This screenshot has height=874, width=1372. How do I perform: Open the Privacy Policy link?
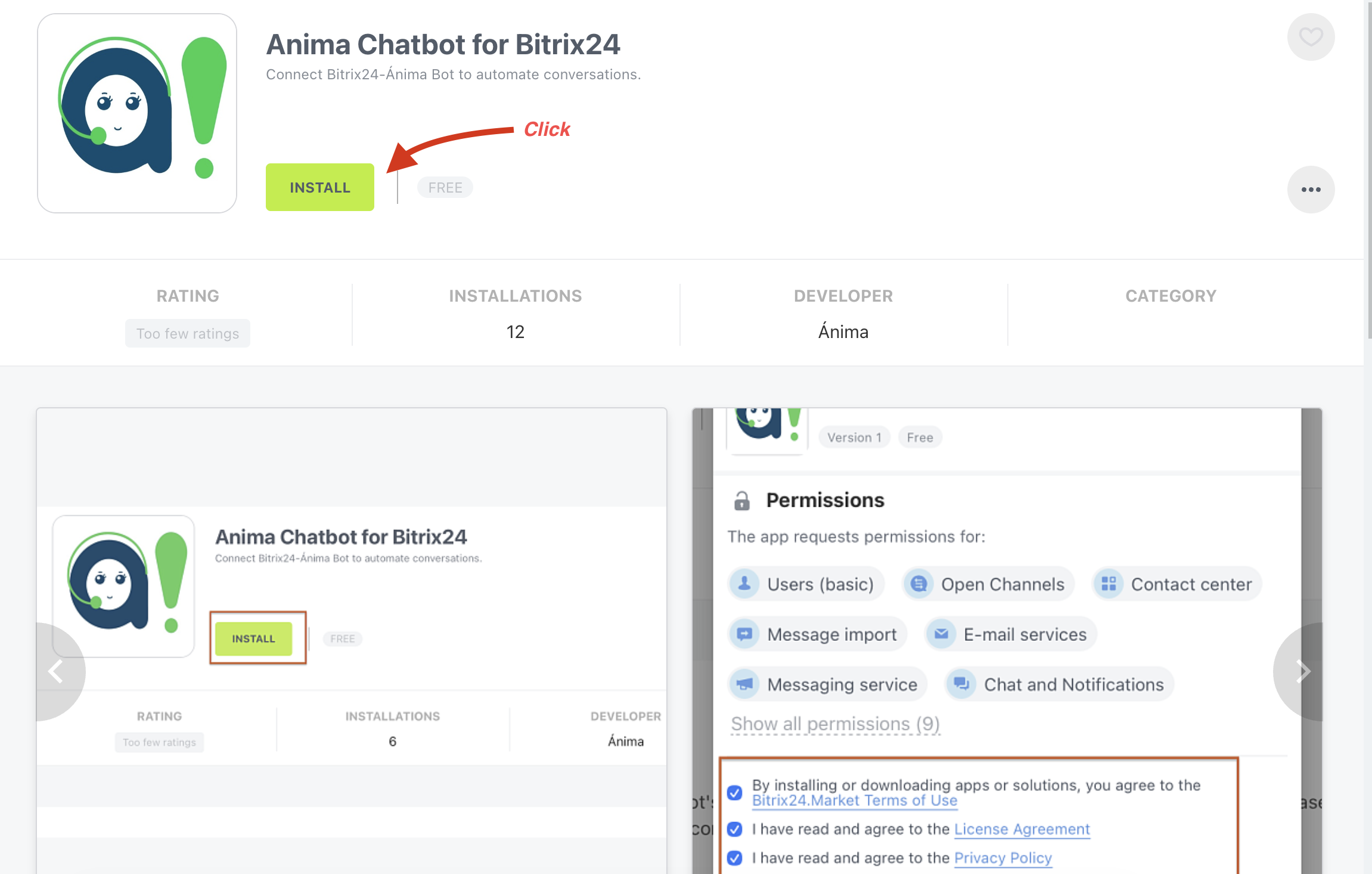tap(1002, 858)
